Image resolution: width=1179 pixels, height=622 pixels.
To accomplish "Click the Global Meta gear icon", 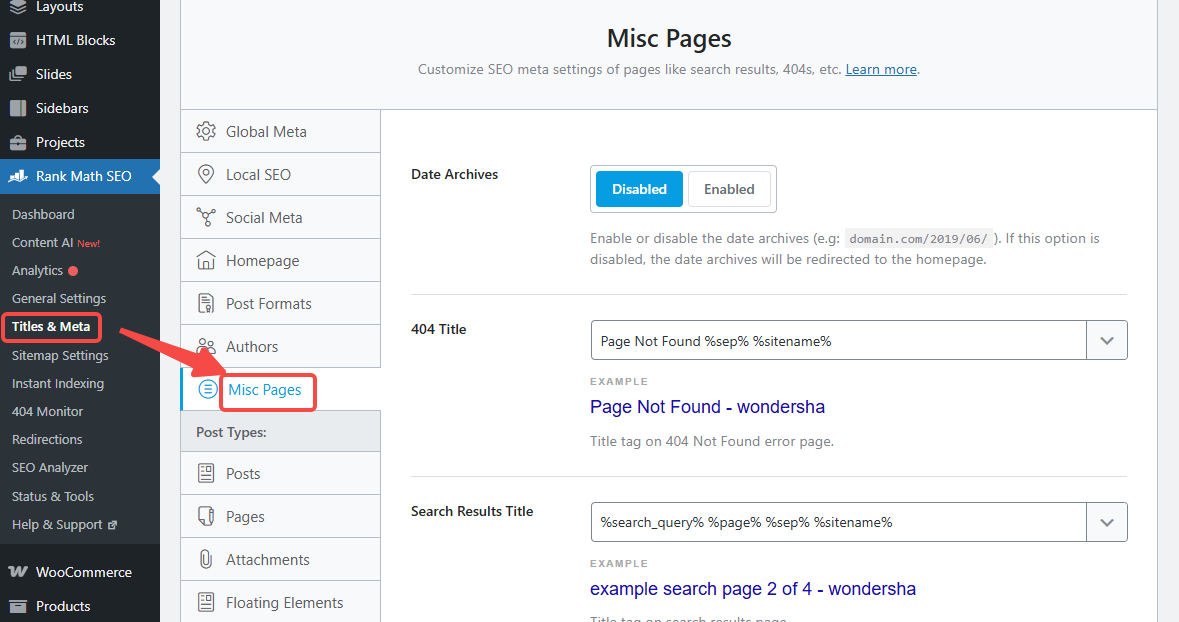I will [x=206, y=132].
